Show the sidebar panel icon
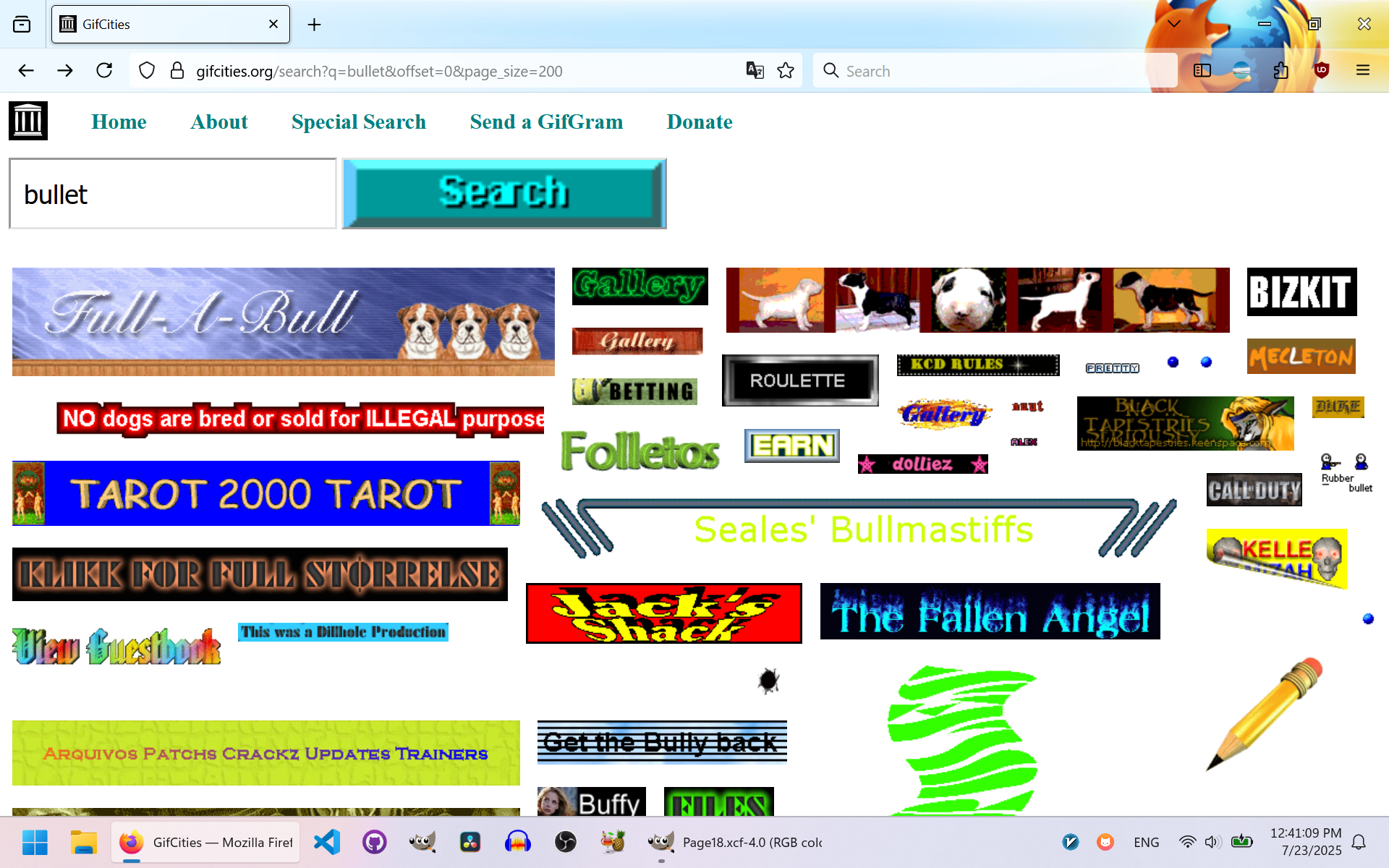1389x868 pixels. coord(1202,70)
